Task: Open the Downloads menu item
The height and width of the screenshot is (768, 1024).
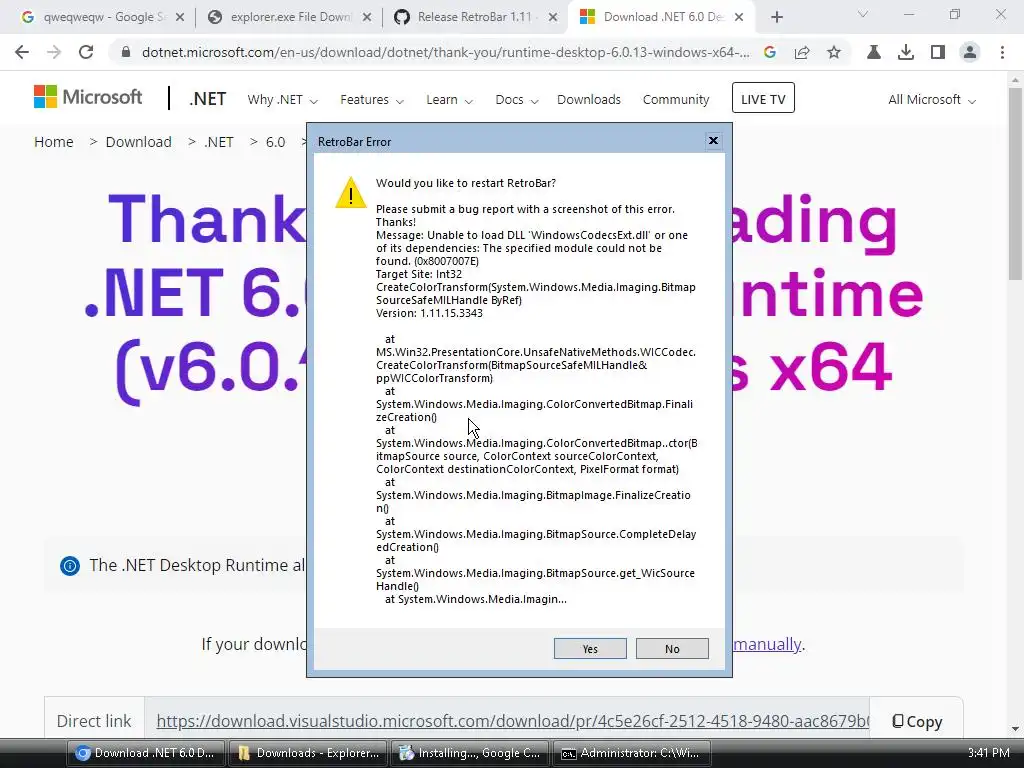Action: 588,100
